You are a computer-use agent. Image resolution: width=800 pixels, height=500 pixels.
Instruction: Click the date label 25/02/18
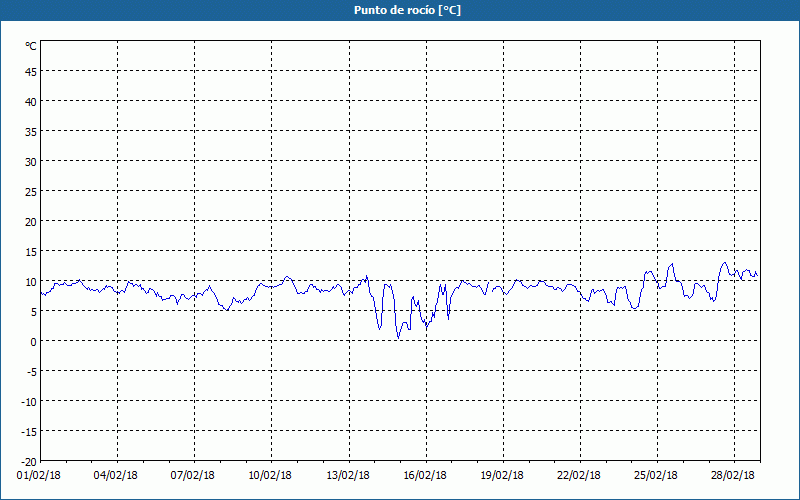656,476
